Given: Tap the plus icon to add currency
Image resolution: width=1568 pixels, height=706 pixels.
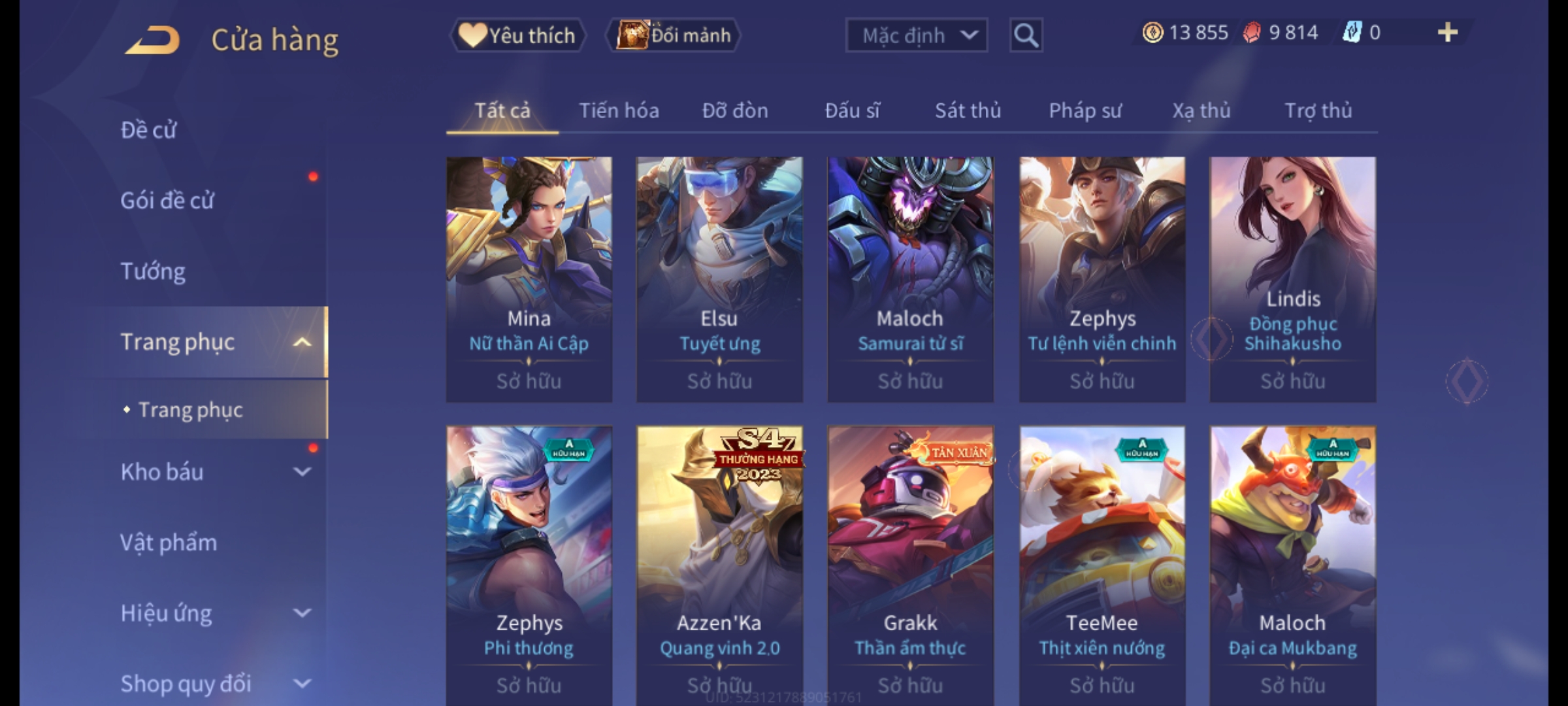Looking at the screenshot, I should coord(1448,32).
